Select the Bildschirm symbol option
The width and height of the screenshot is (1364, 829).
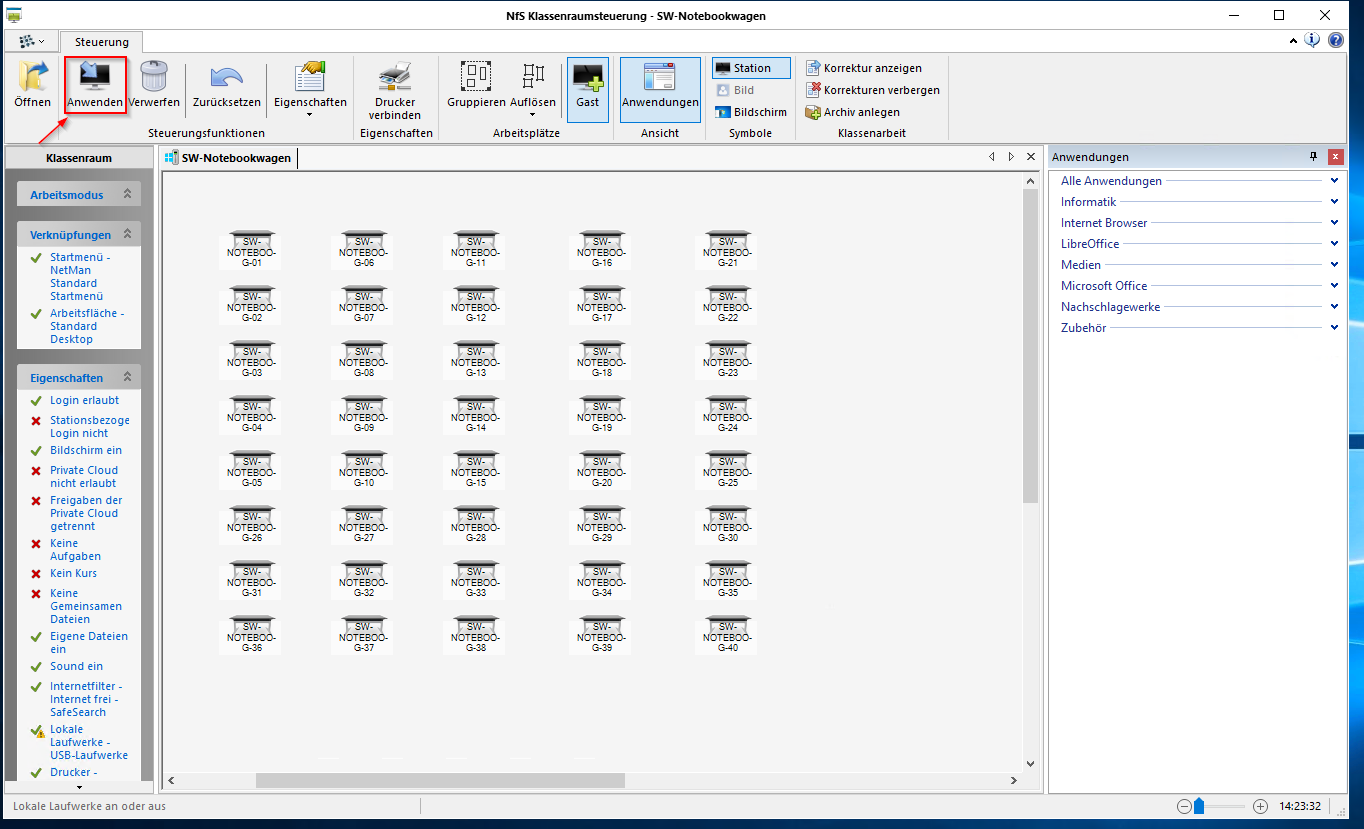point(751,112)
